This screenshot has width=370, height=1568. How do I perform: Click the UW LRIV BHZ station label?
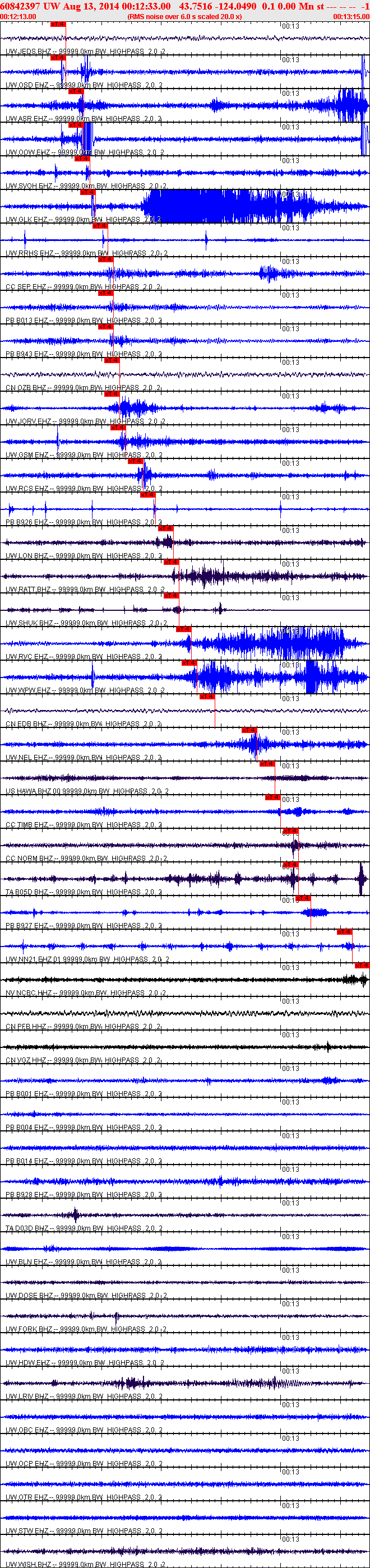coord(84,1397)
